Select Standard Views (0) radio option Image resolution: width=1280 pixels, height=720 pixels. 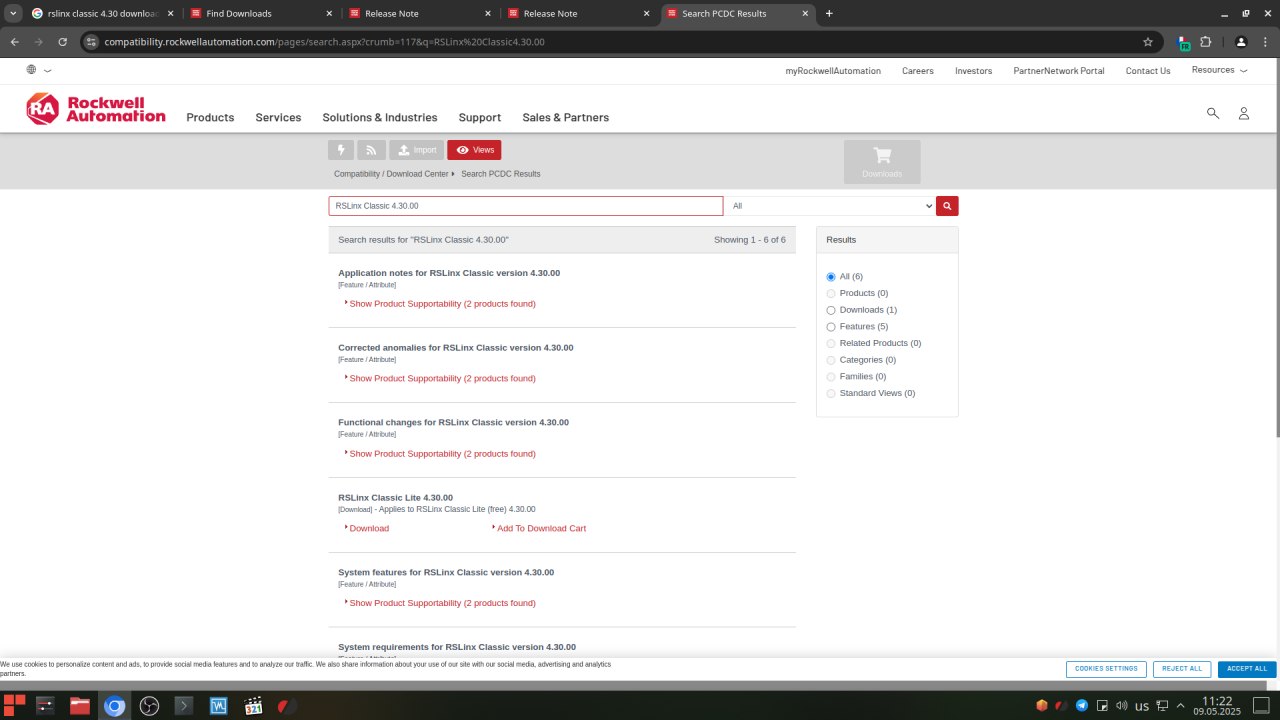tap(831, 393)
